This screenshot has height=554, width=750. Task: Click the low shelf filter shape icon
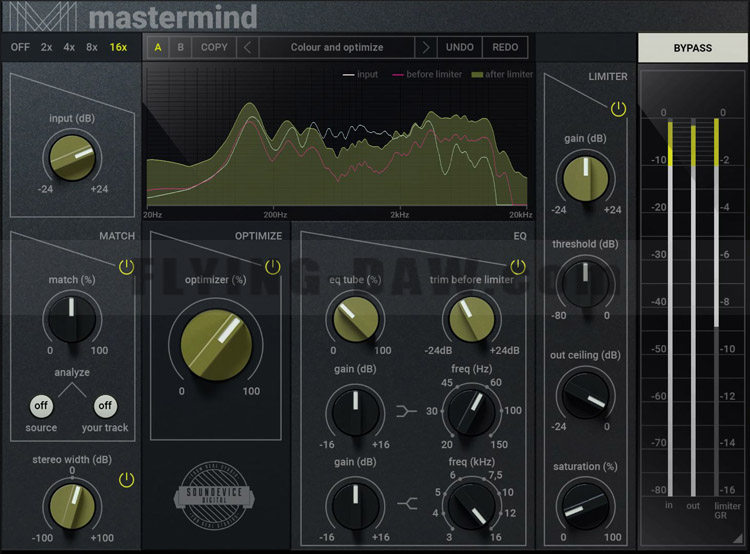coord(407,411)
